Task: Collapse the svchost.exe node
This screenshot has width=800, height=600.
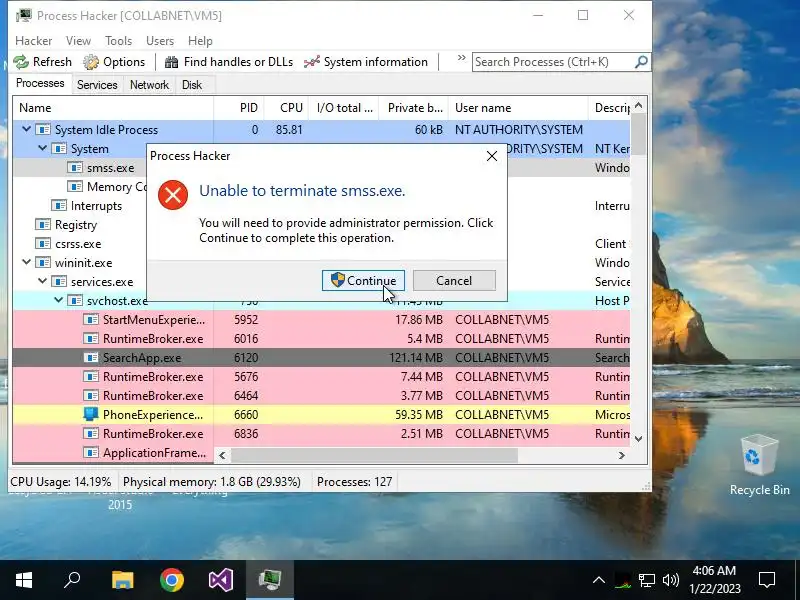Action: coord(59,300)
